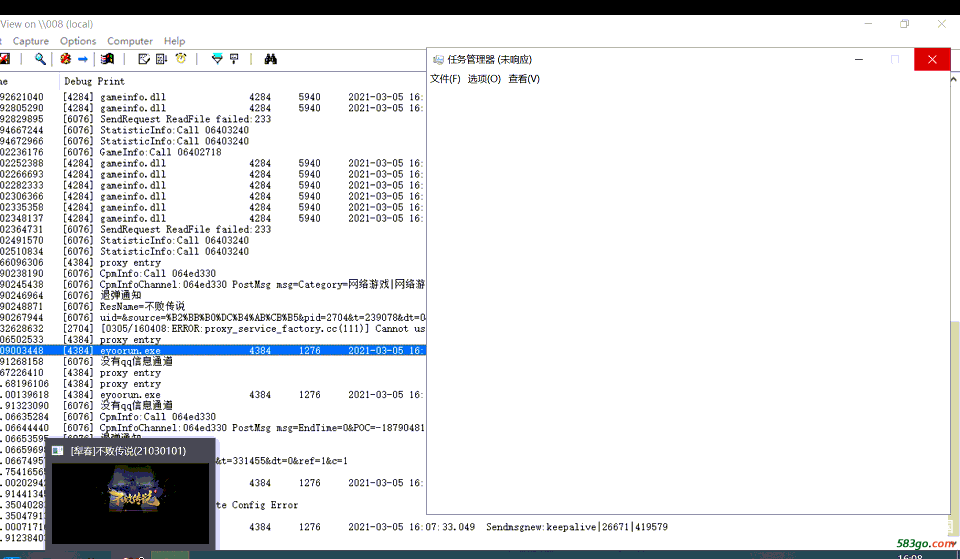Toggle Capture Kernel gear icon
The height and width of the screenshot is (559, 960).
(x=66, y=59)
